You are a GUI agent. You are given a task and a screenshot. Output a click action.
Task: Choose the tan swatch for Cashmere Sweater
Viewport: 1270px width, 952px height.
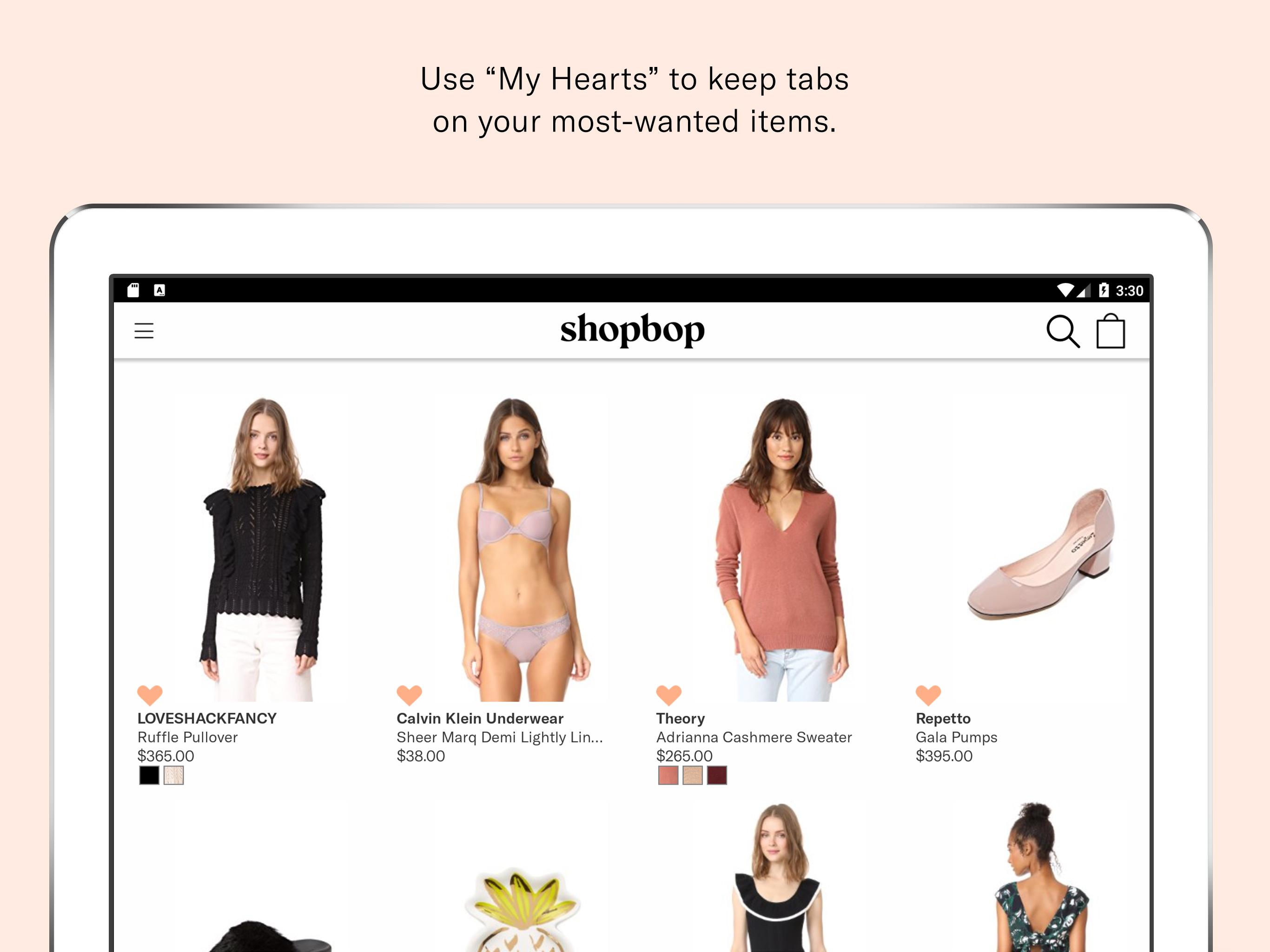click(693, 775)
